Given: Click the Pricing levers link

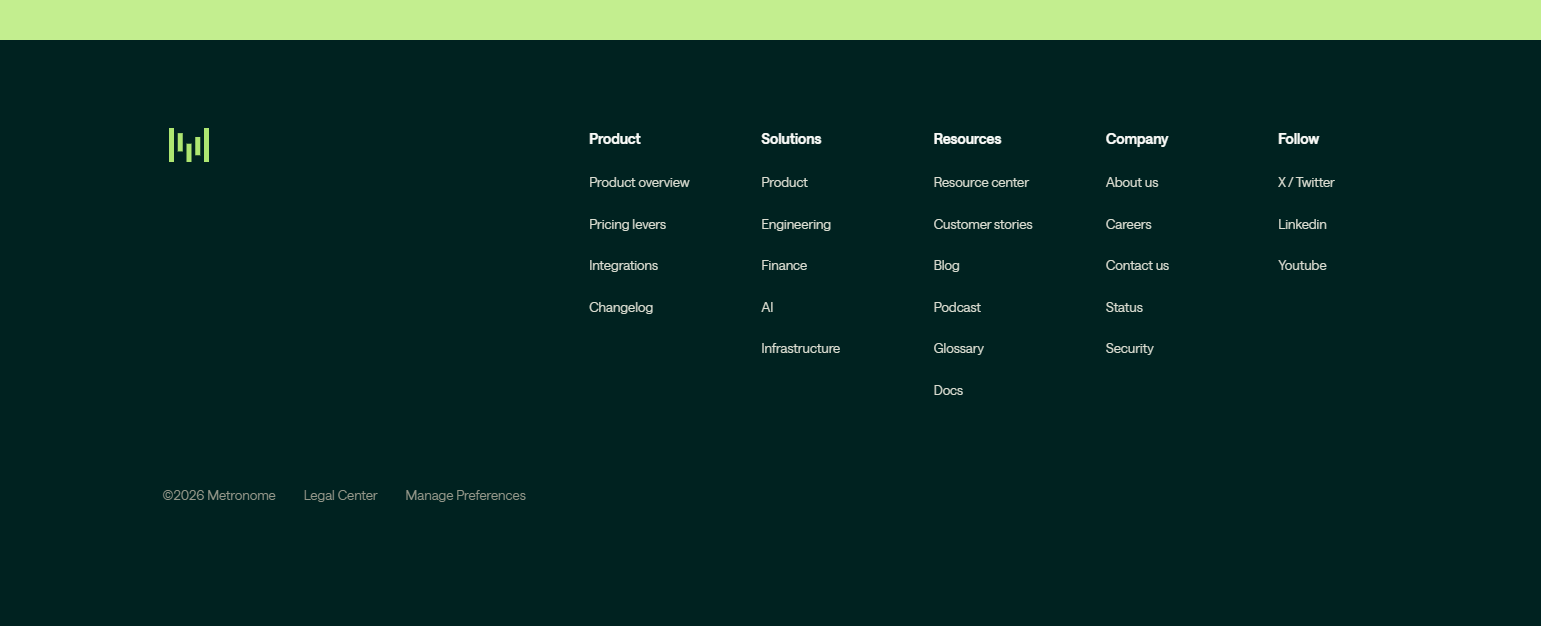Looking at the screenshot, I should 627,224.
